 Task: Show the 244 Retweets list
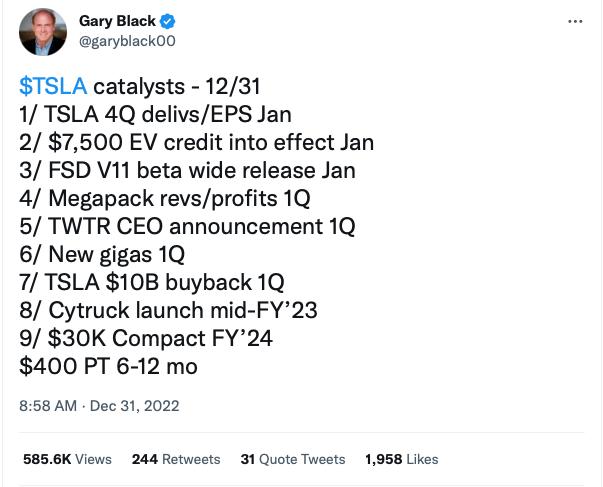pyautogui.click(x=176, y=459)
